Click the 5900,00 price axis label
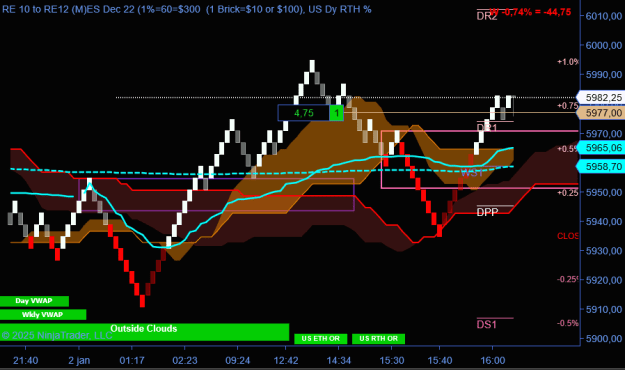 coord(604,339)
